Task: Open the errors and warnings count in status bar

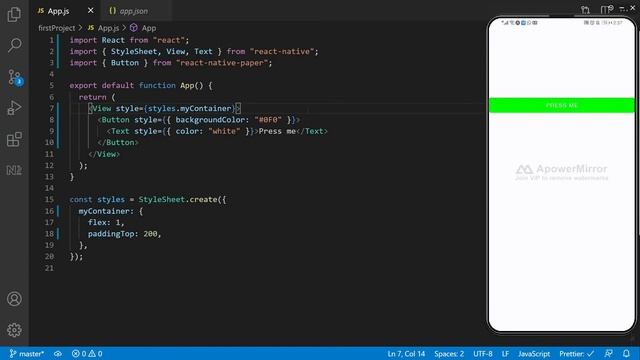Action: 87,353
